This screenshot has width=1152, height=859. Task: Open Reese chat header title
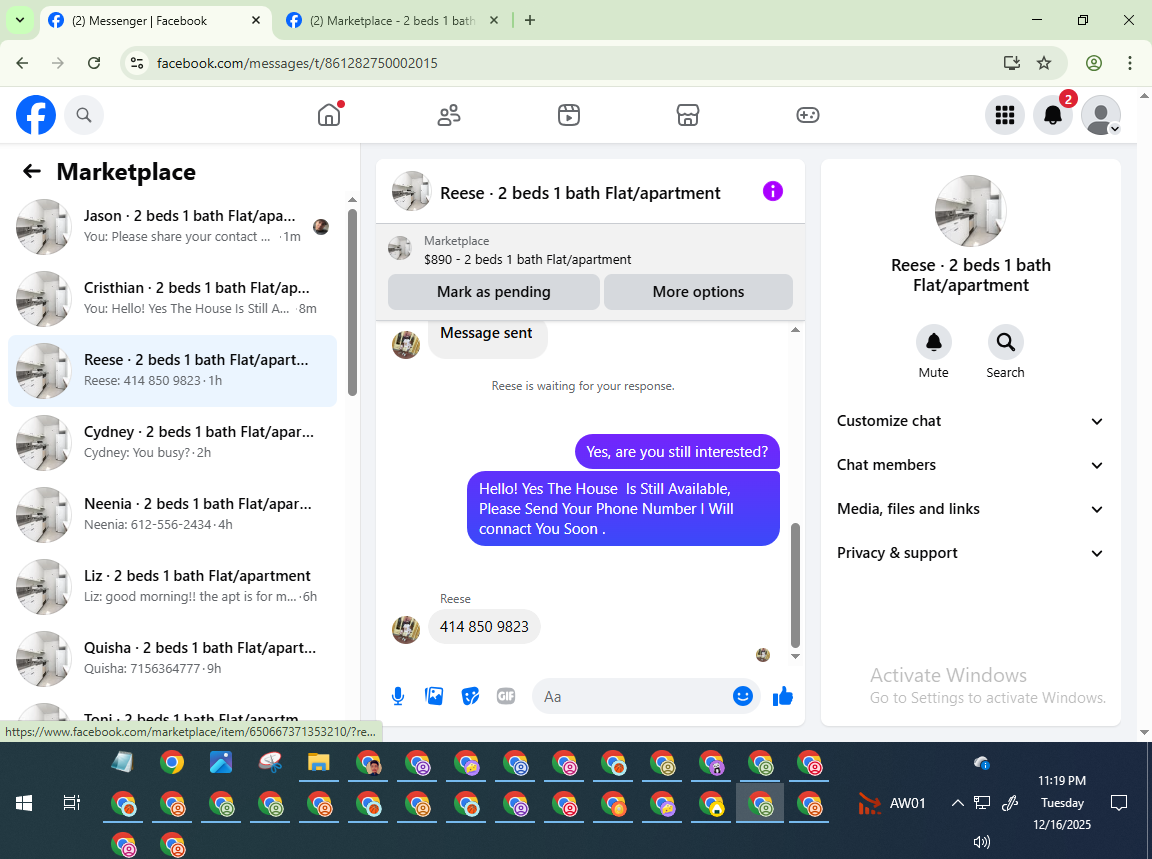[x=580, y=193]
